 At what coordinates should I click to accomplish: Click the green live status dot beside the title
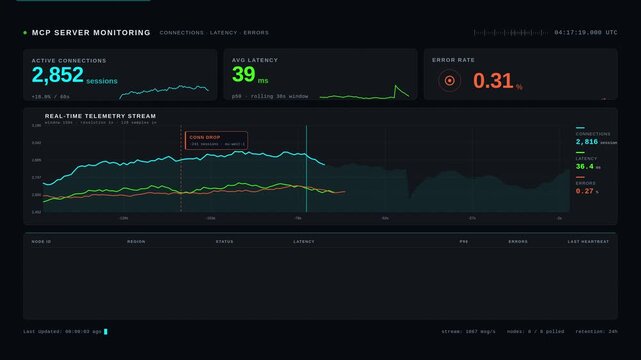pyautogui.click(x=25, y=33)
